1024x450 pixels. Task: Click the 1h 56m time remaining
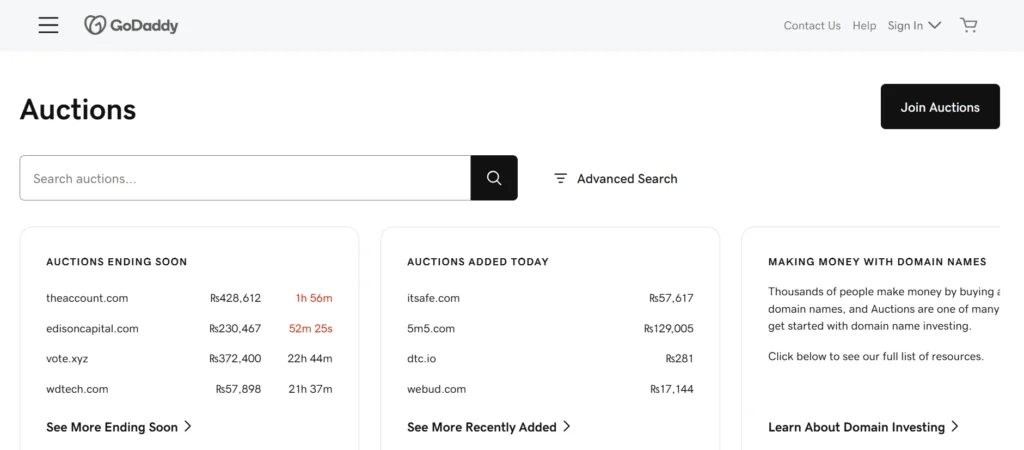point(314,298)
